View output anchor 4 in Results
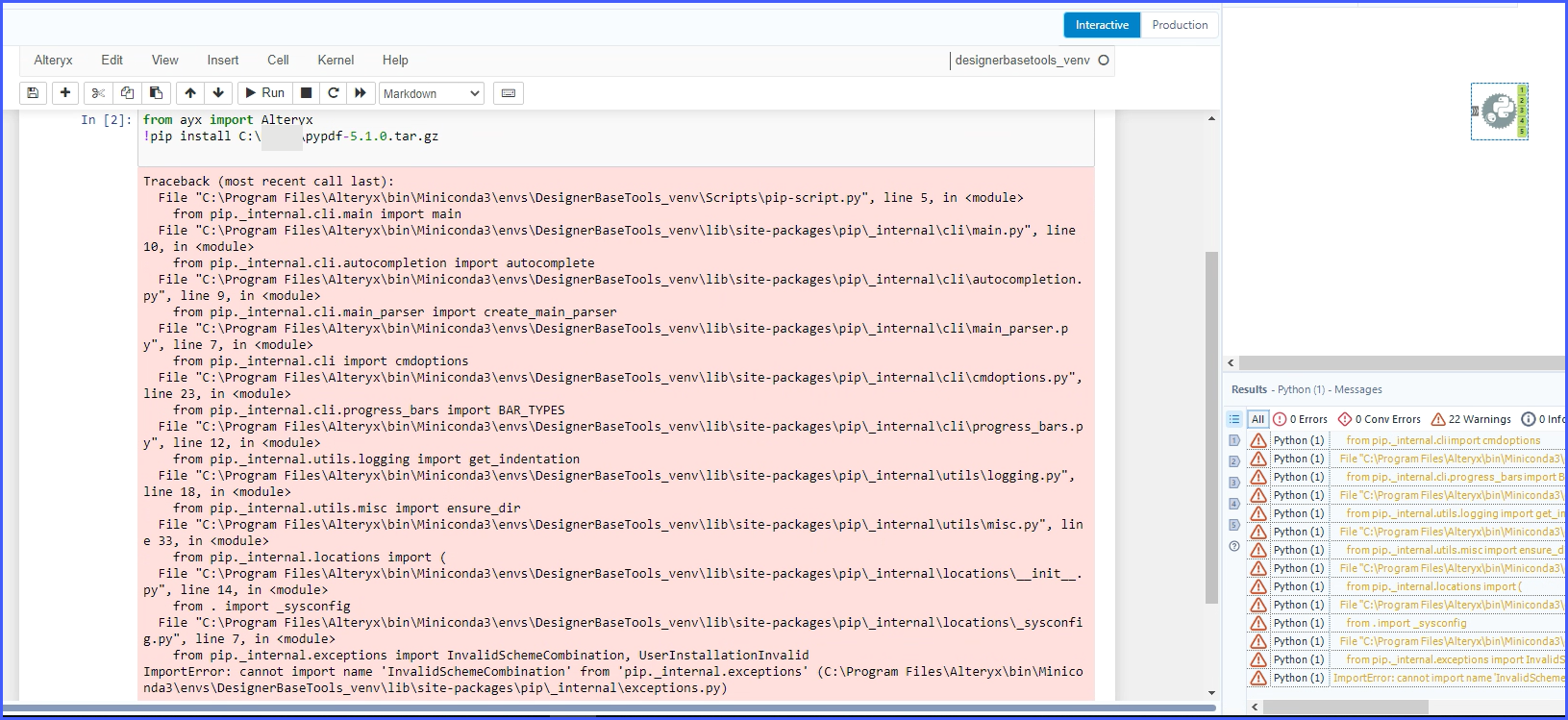The height and width of the screenshot is (720, 1568). tap(1234, 504)
